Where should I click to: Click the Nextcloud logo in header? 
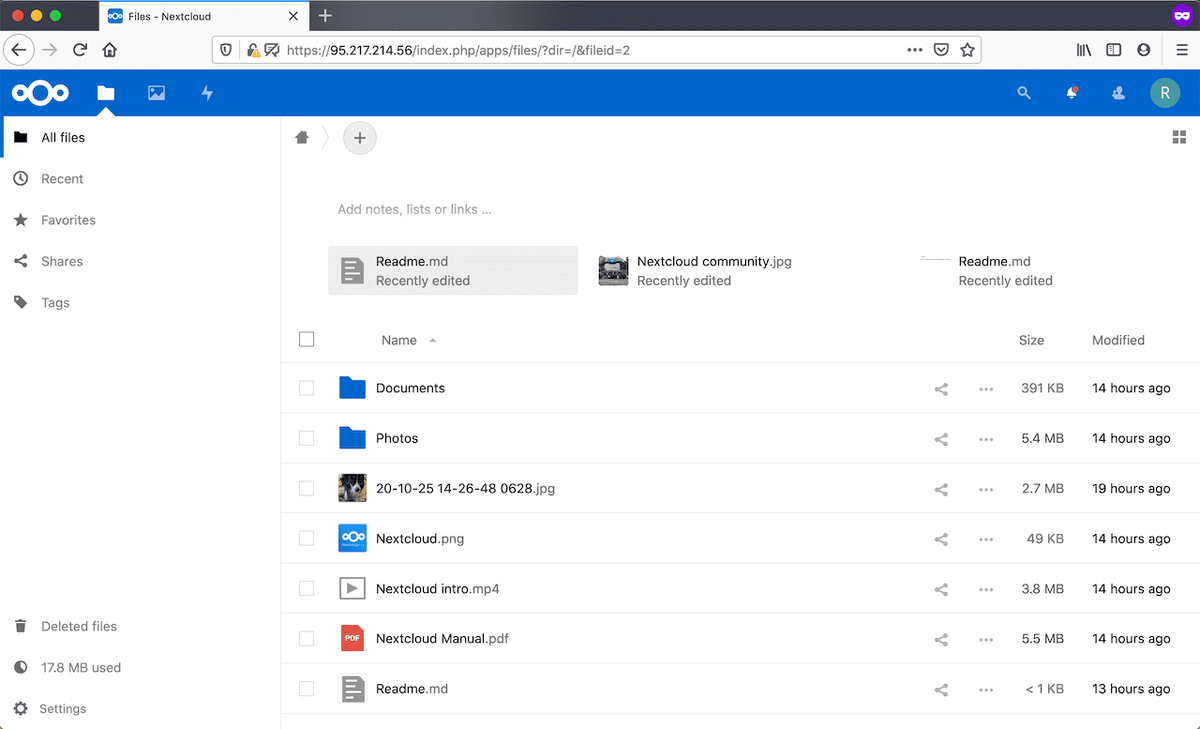[x=40, y=93]
